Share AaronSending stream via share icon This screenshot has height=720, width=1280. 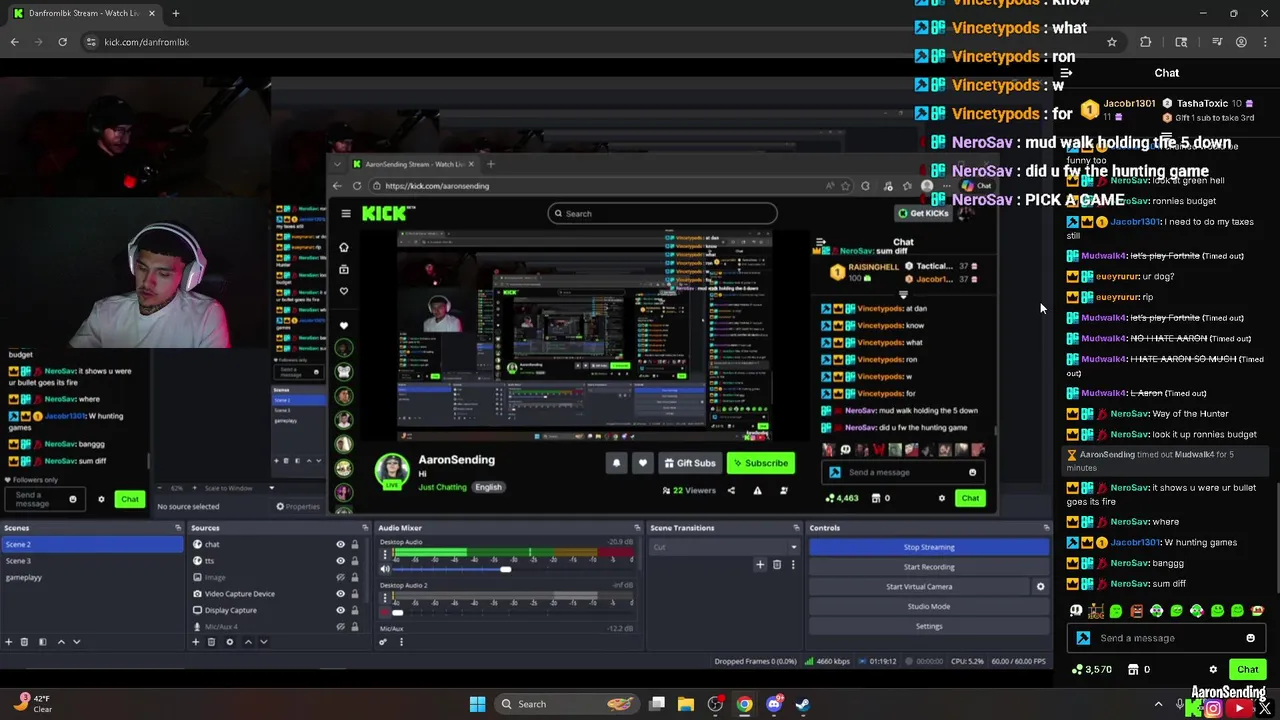tap(731, 491)
